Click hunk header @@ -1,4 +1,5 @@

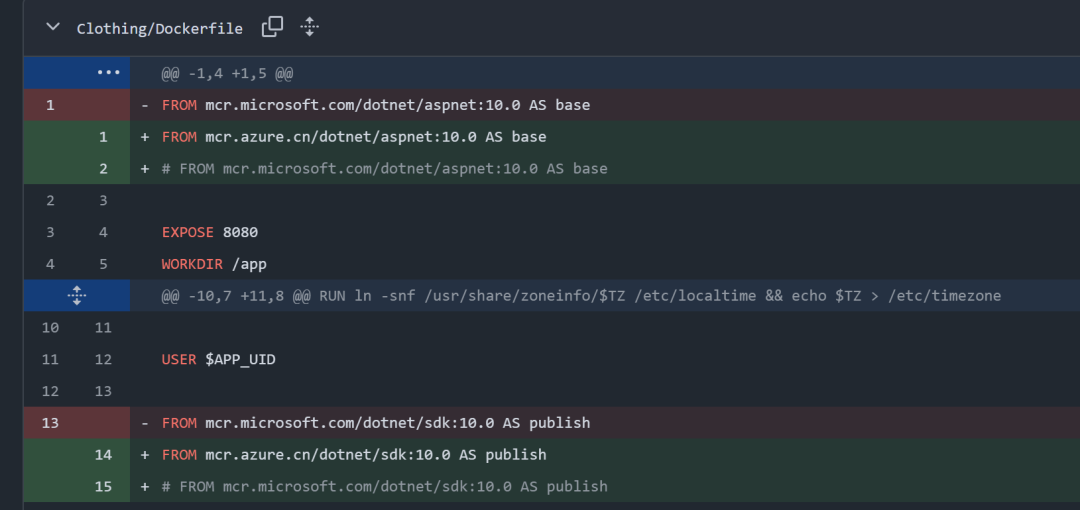click(x=227, y=73)
